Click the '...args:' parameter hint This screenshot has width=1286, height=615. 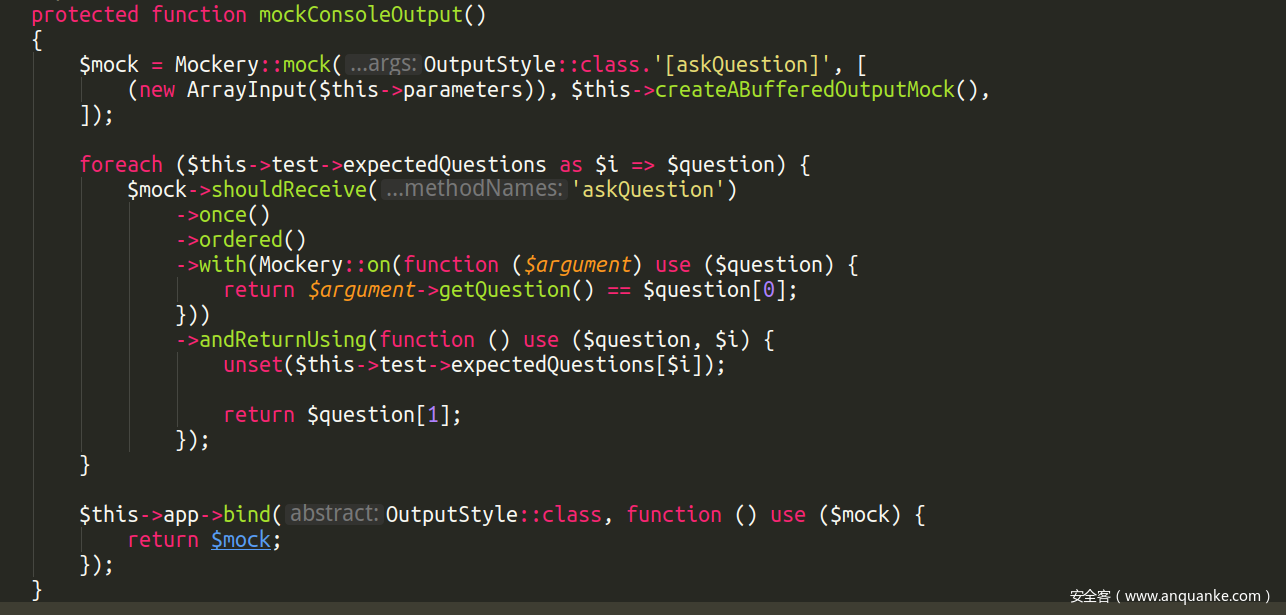tap(384, 65)
